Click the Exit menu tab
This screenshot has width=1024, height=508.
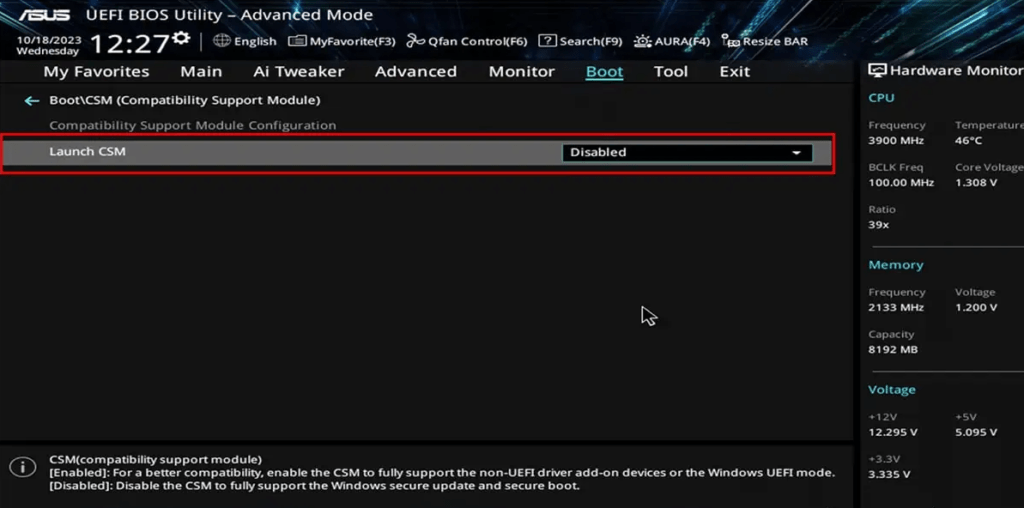tap(734, 72)
